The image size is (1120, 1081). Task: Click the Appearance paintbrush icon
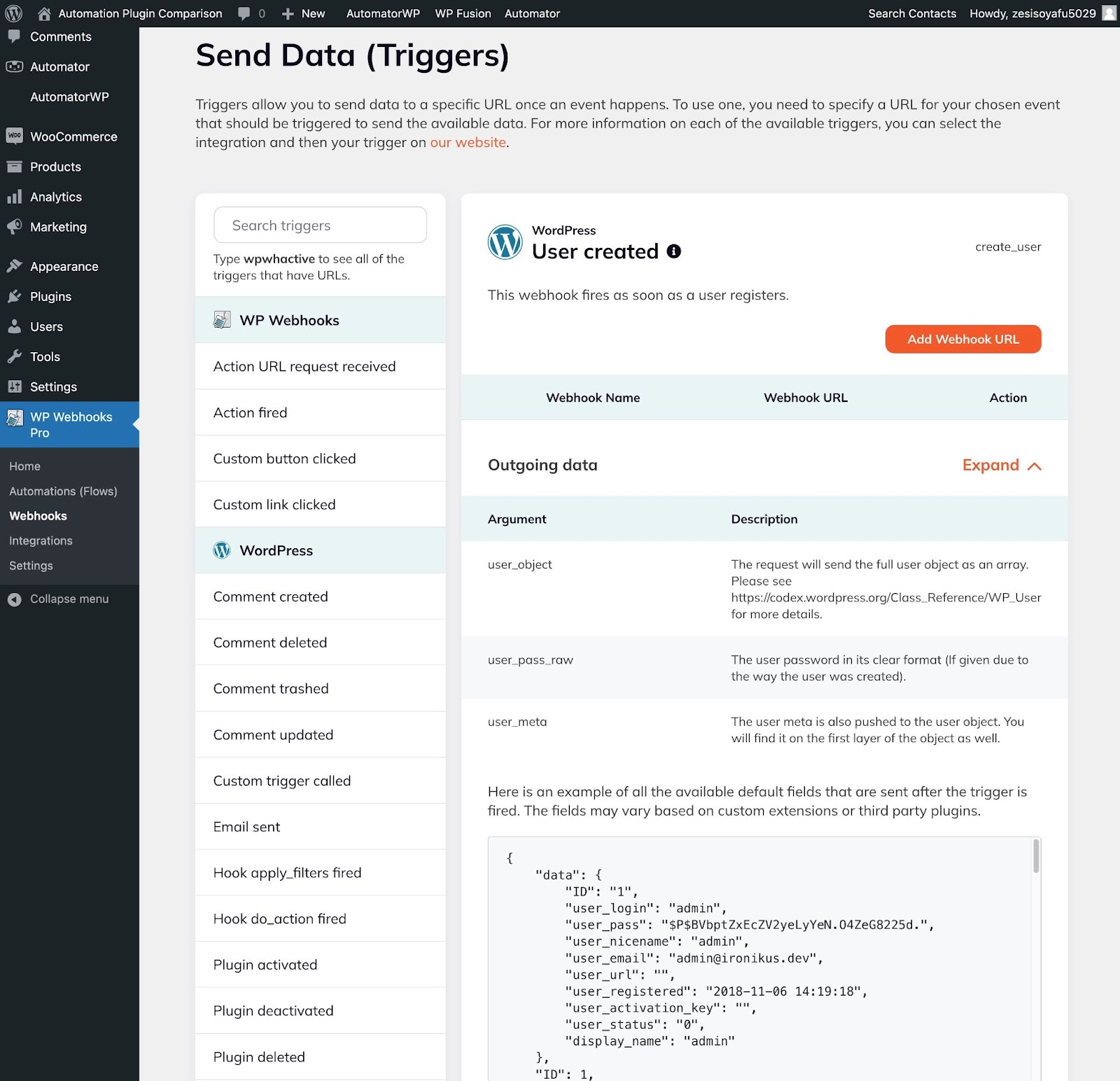click(14, 266)
